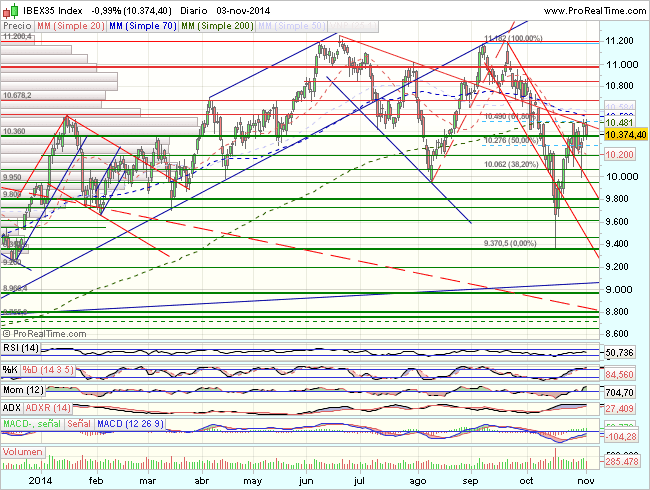Image resolution: width=650 pixels, height=490 pixels.
Task: Click the 9.000 price axis label
Action: tap(619, 290)
